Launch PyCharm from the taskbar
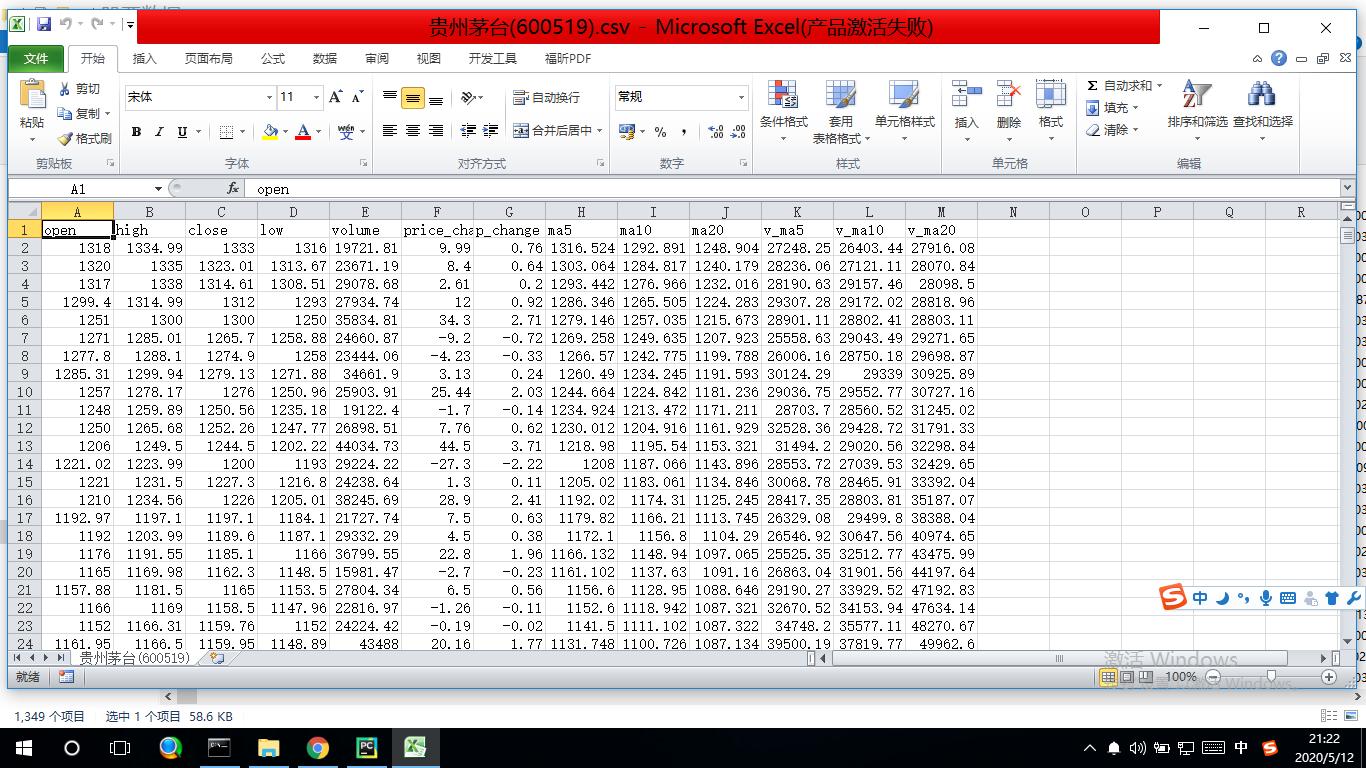The width and height of the screenshot is (1366, 768). pos(366,748)
